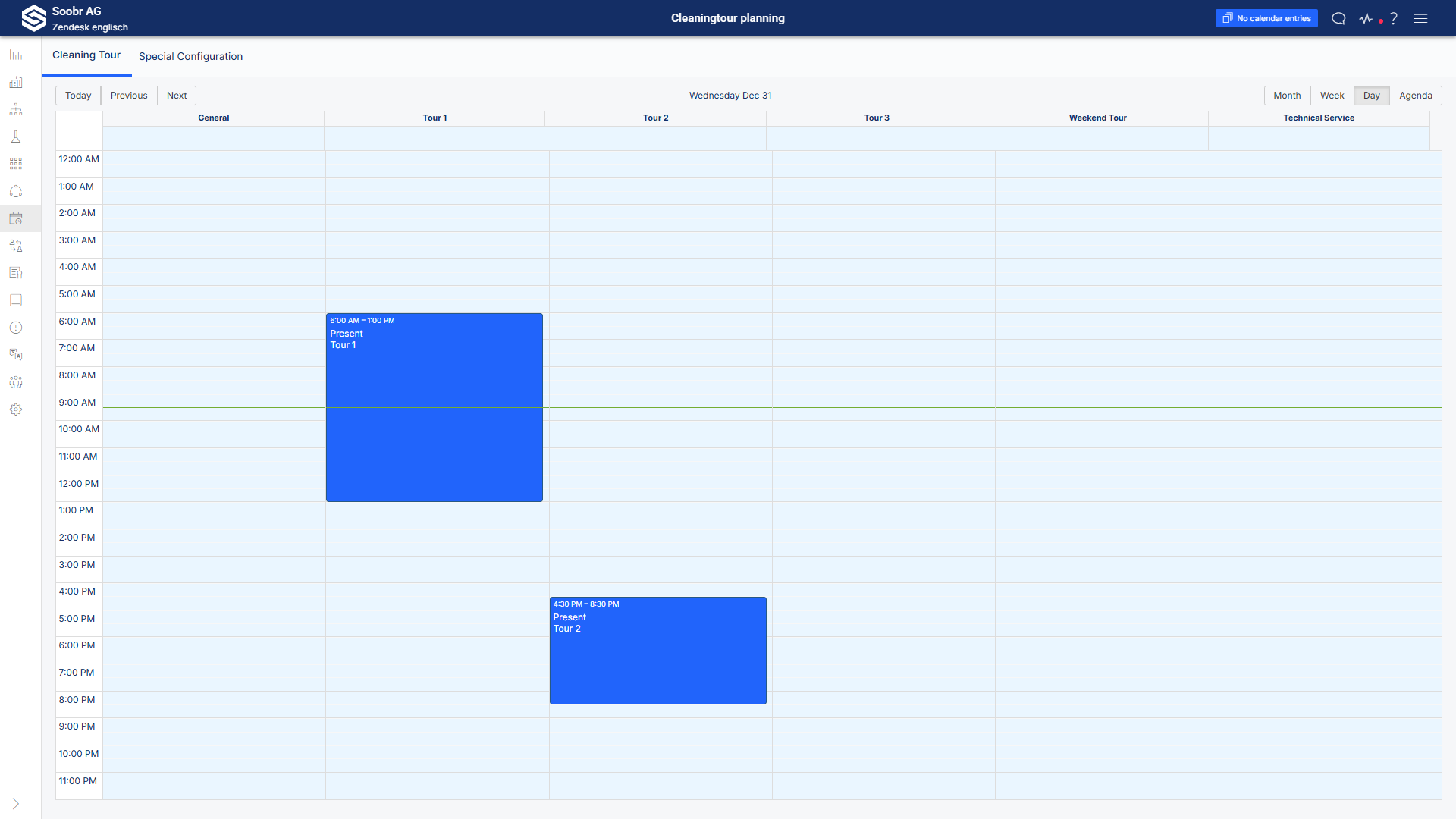
Task: Open the buildings sidebar icon
Action: [16, 83]
